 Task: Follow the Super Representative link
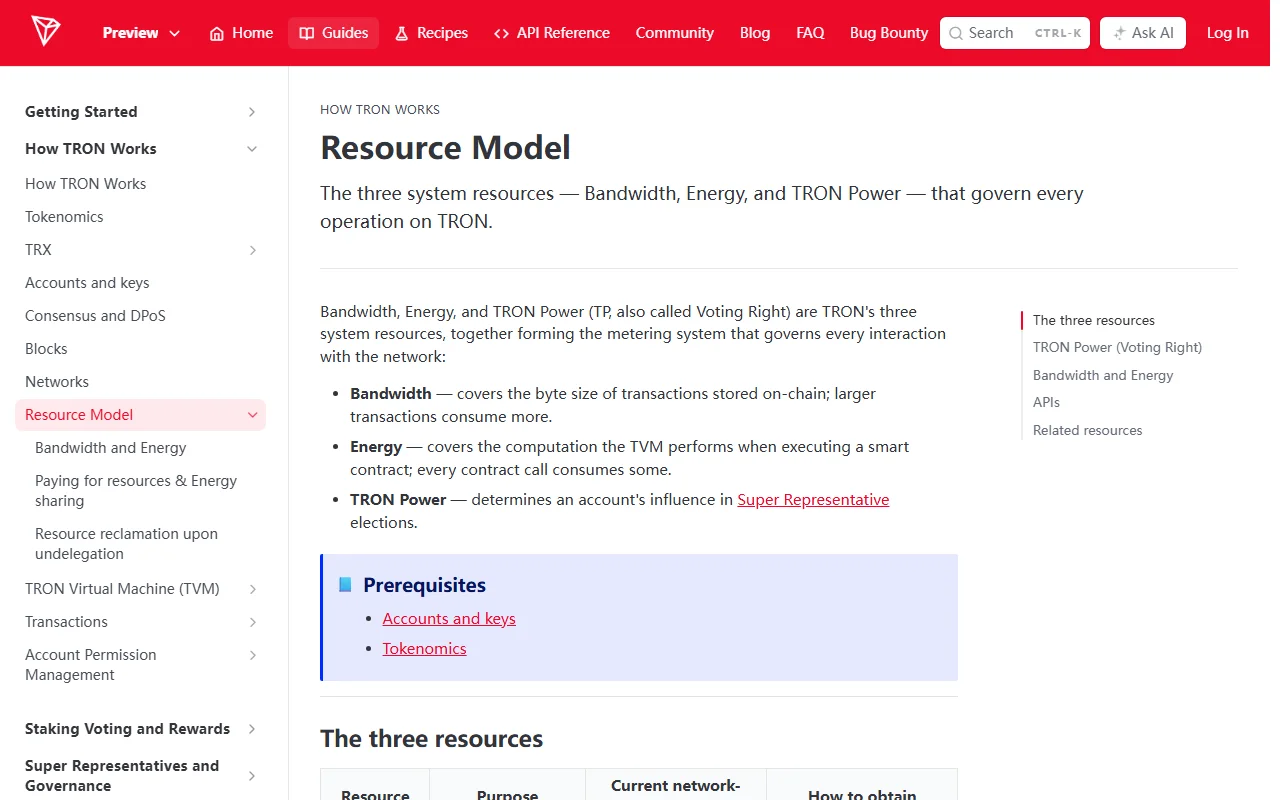(813, 500)
